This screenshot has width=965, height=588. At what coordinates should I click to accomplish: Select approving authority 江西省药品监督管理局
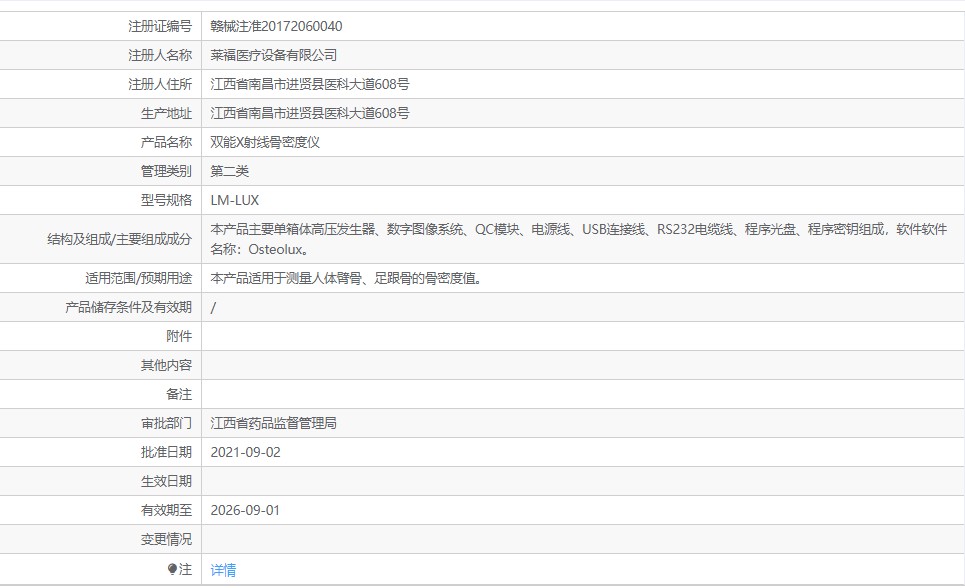pyautogui.click(x=273, y=422)
